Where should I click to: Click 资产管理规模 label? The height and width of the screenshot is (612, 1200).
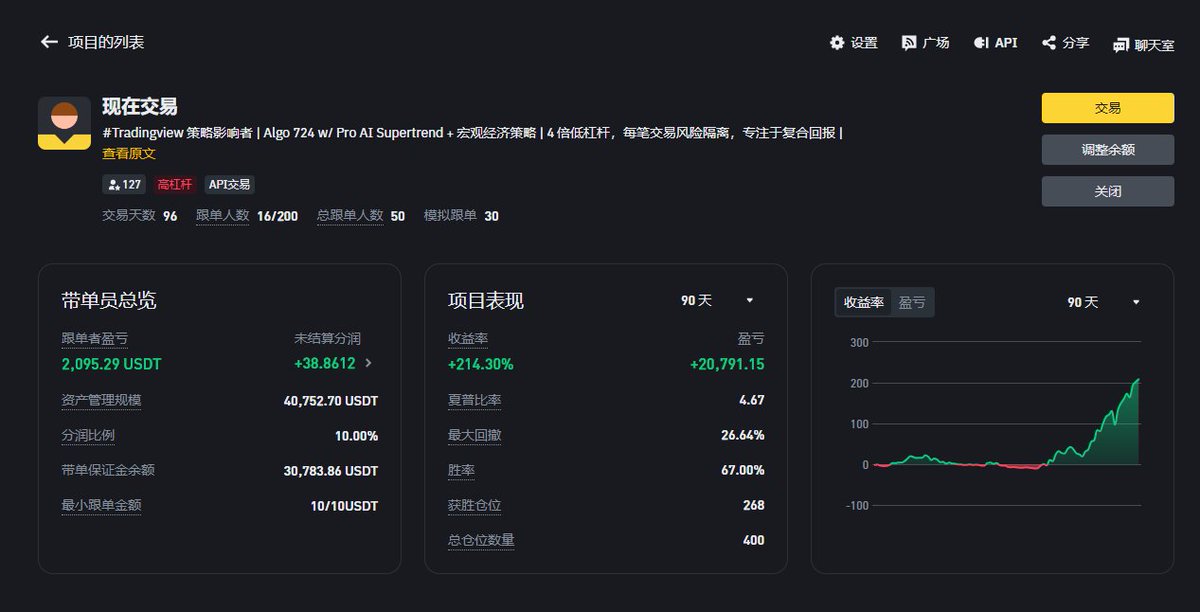pyautogui.click(x=101, y=401)
